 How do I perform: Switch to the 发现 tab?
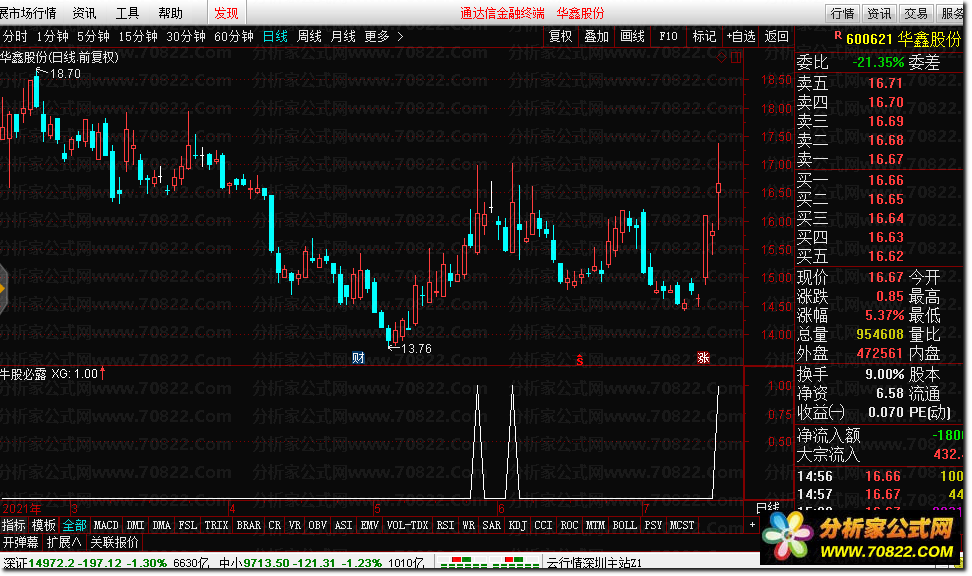tap(226, 13)
